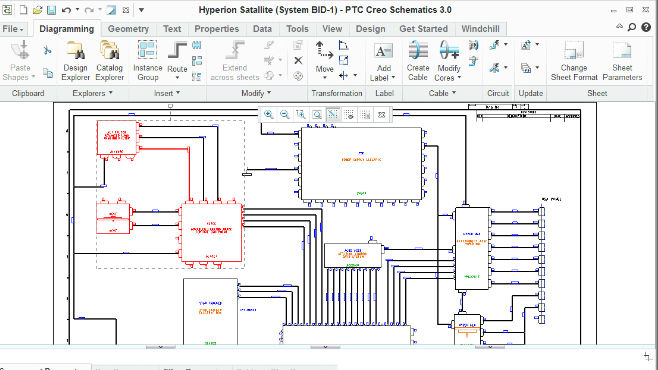Toggle the grid display icon
This screenshot has width=658, height=370.
click(365, 115)
